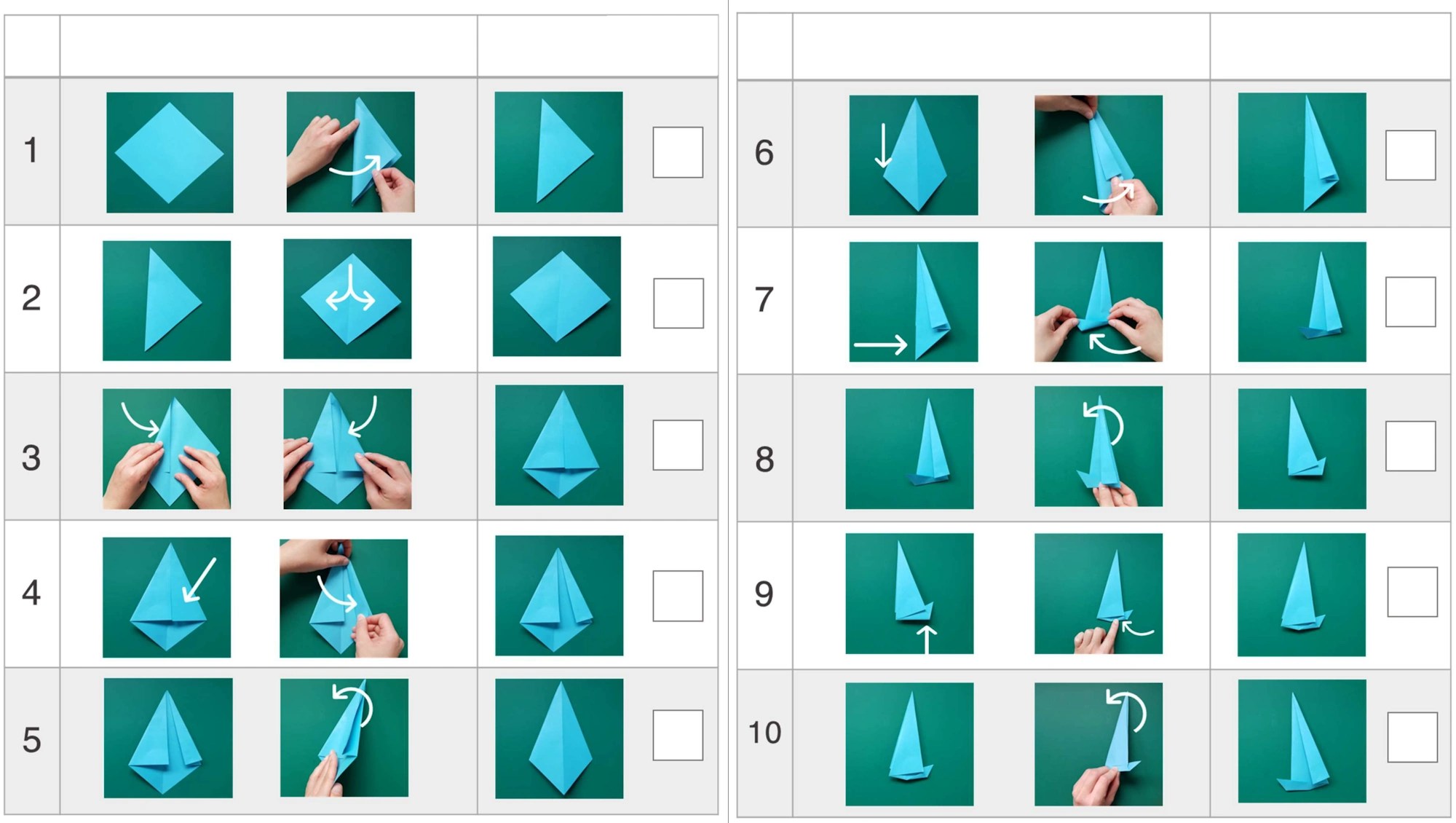Tick the checkbox in row 3
The height and width of the screenshot is (823, 1456).
pyautogui.click(x=678, y=445)
